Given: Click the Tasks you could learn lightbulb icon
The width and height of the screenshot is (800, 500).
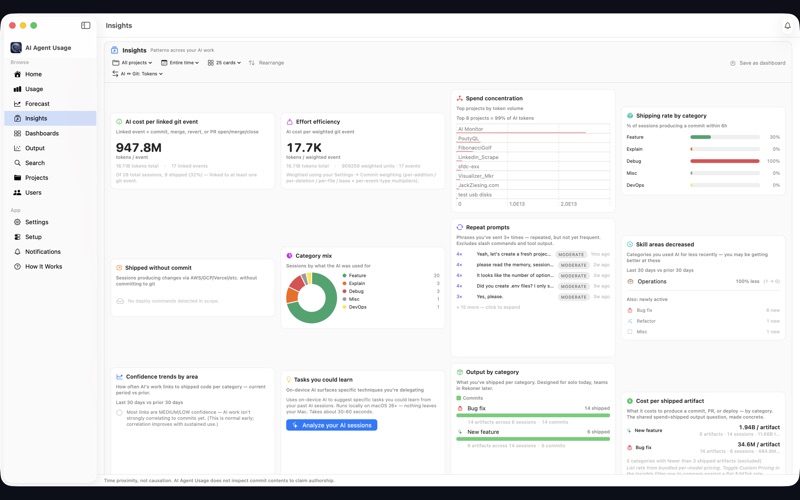Looking at the screenshot, I should pos(289,380).
